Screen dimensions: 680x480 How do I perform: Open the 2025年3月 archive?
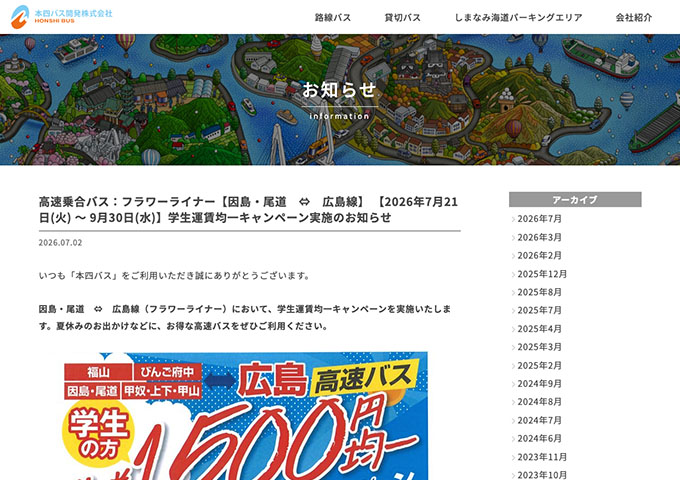(x=539, y=347)
